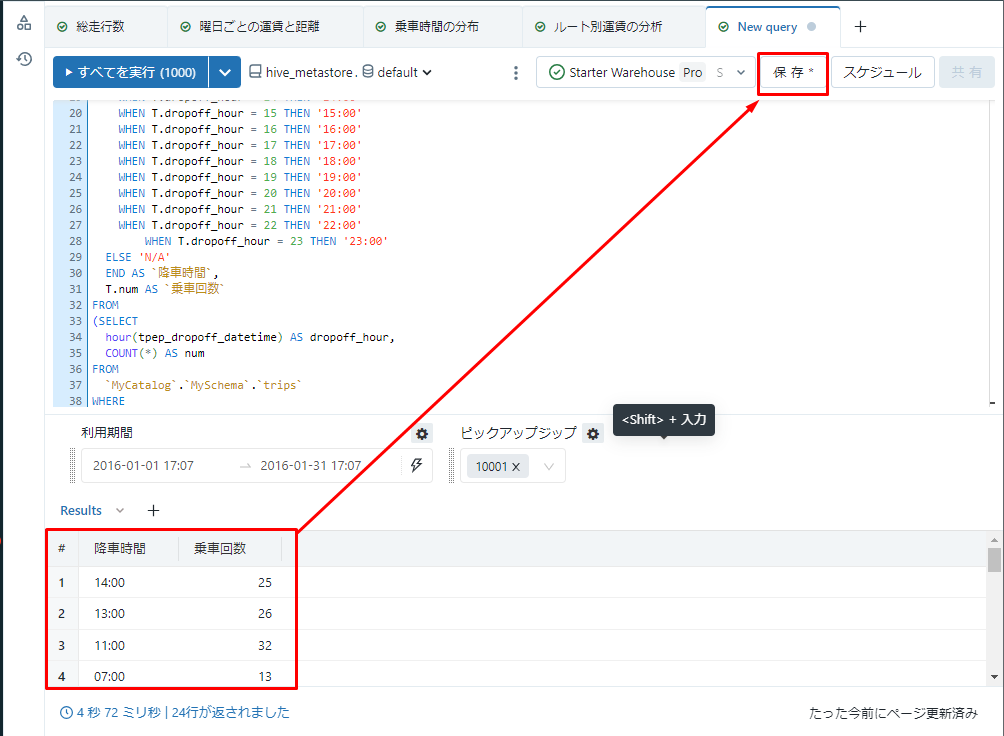The height and width of the screenshot is (736, 1004).
Task: Click the 共有 share button
Action: coord(966,72)
